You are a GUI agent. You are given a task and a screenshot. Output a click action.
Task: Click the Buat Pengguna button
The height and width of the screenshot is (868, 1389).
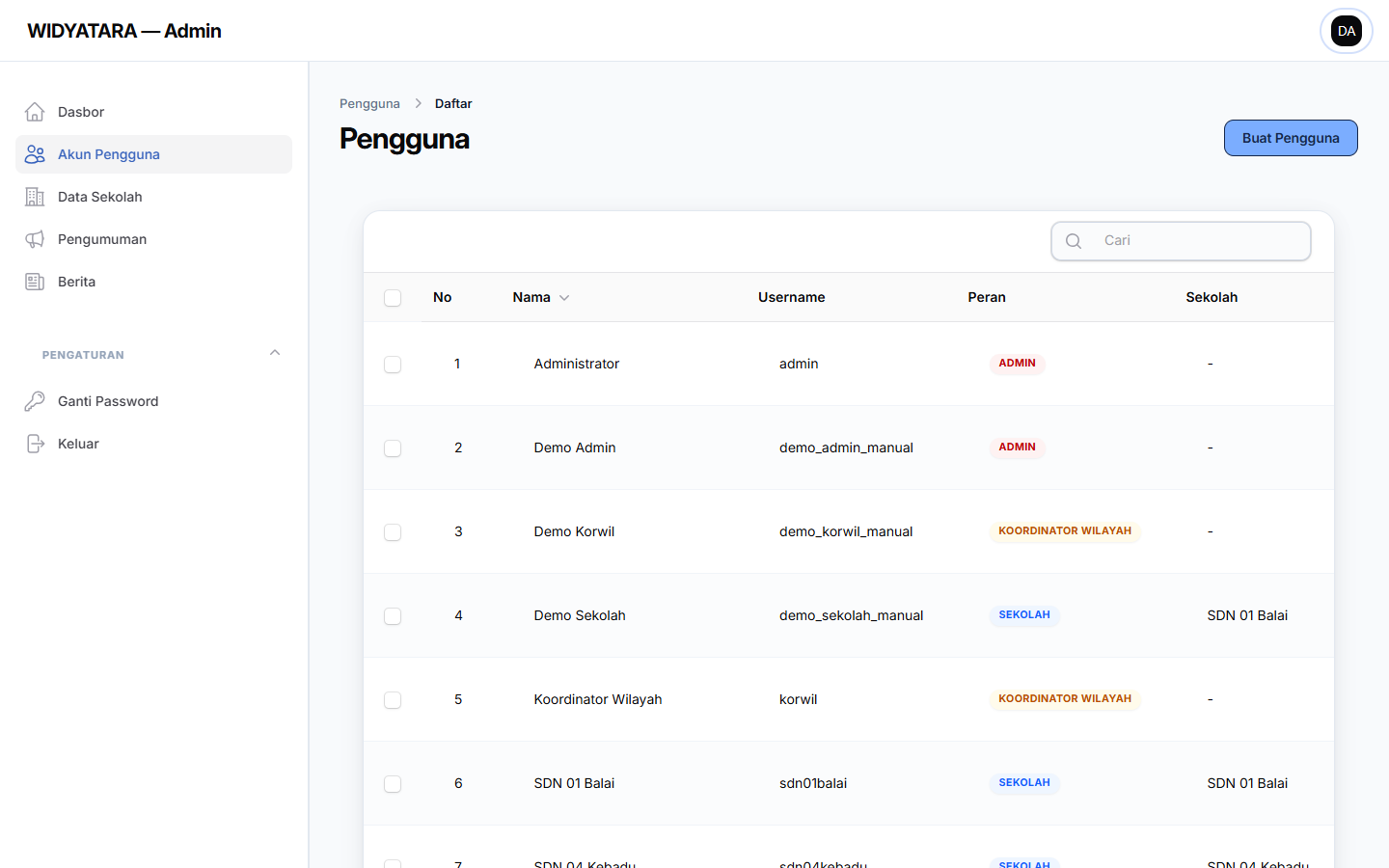[x=1291, y=138]
